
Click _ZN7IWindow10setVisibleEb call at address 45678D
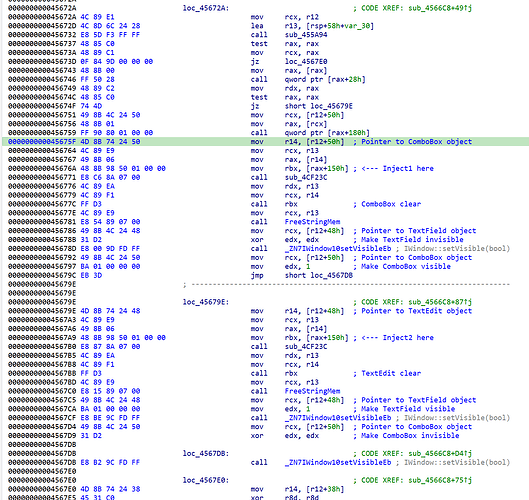pos(338,249)
